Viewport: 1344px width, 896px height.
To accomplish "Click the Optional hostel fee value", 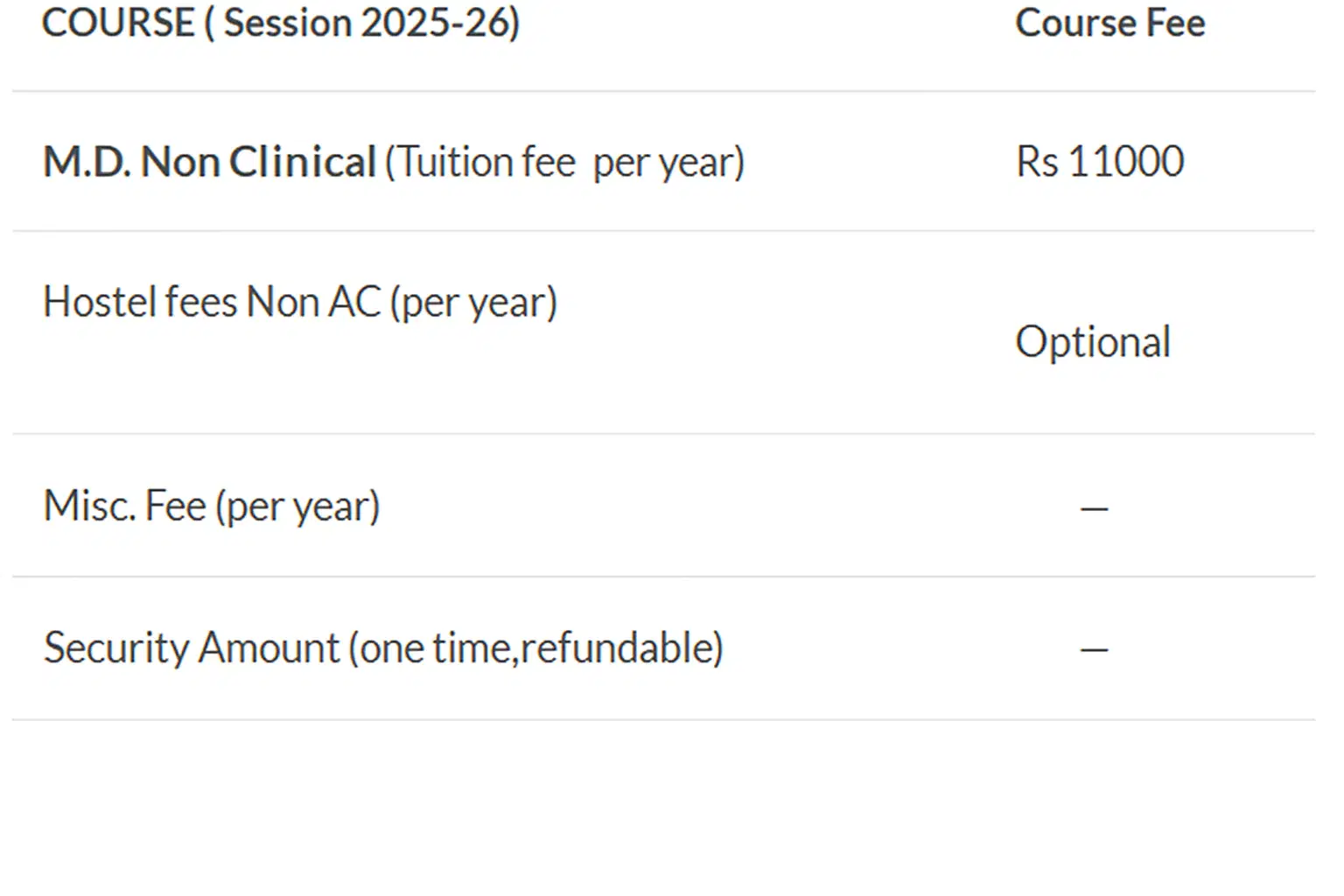I will pos(1093,342).
